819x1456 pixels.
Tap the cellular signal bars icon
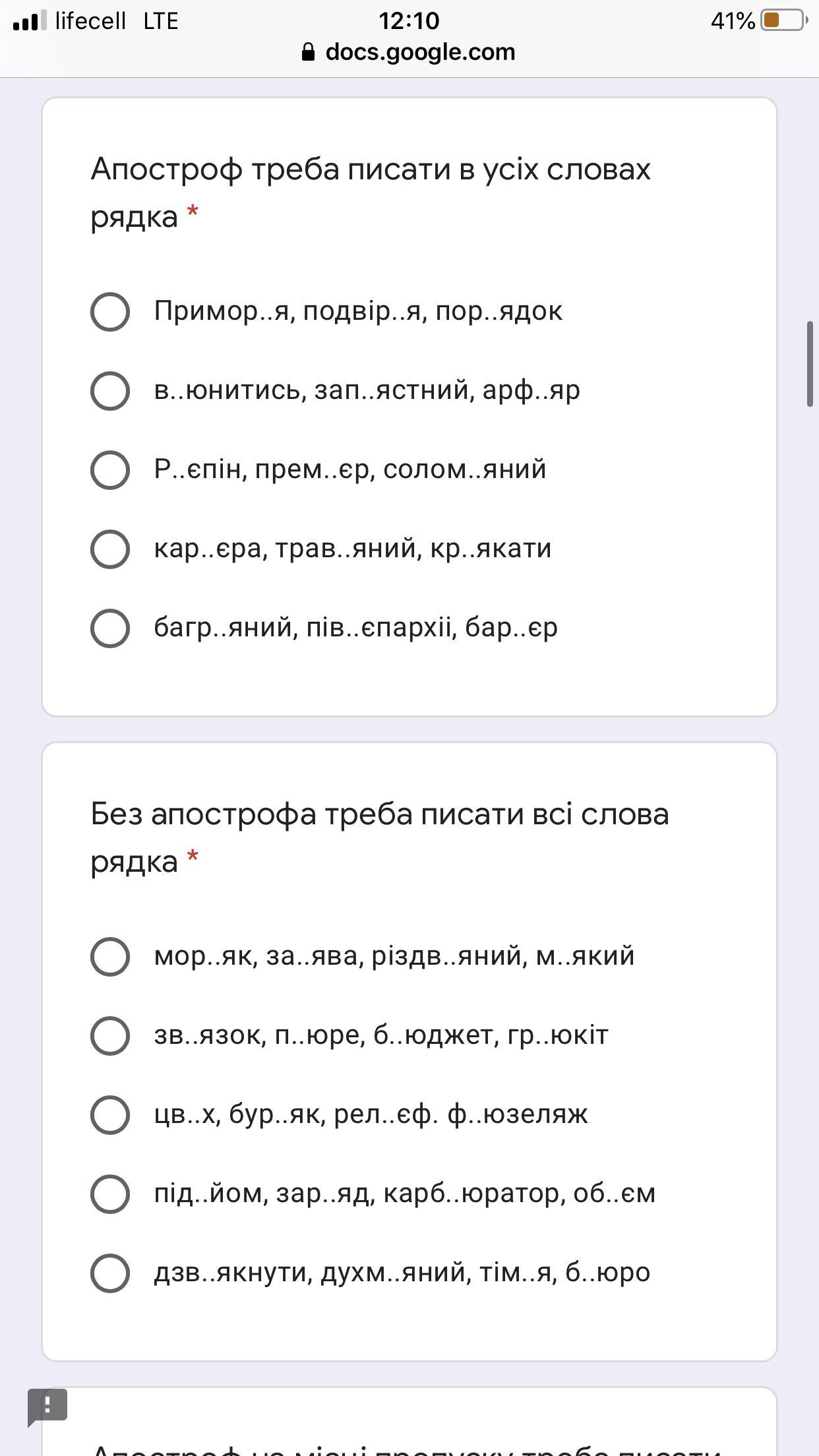(x=29, y=21)
